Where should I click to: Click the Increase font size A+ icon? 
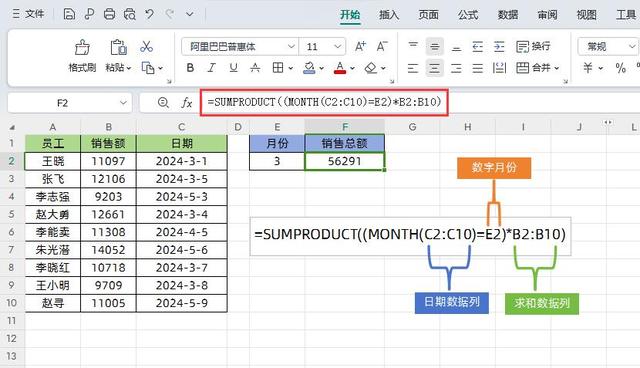coord(360,47)
